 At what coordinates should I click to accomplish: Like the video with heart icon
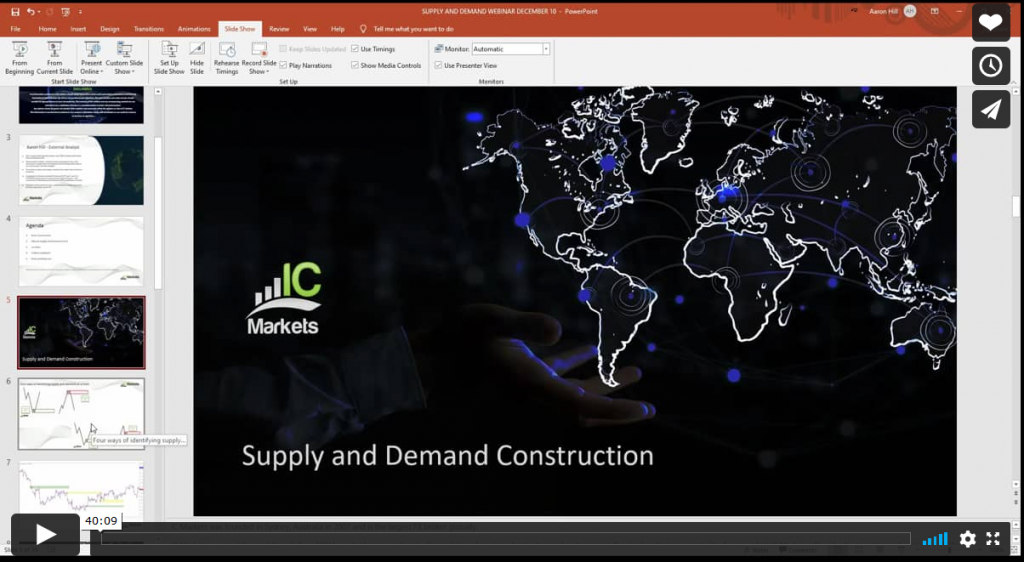click(x=991, y=23)
